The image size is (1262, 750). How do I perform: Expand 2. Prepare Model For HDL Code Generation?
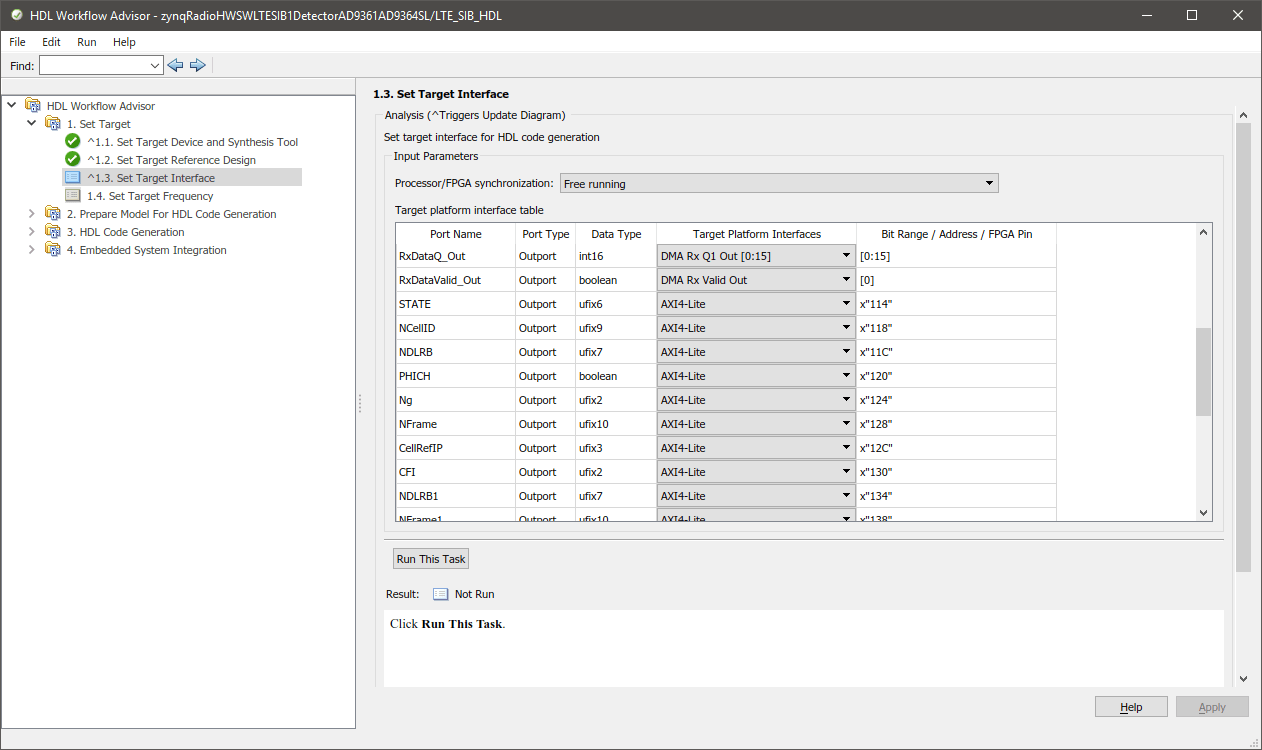32,213
